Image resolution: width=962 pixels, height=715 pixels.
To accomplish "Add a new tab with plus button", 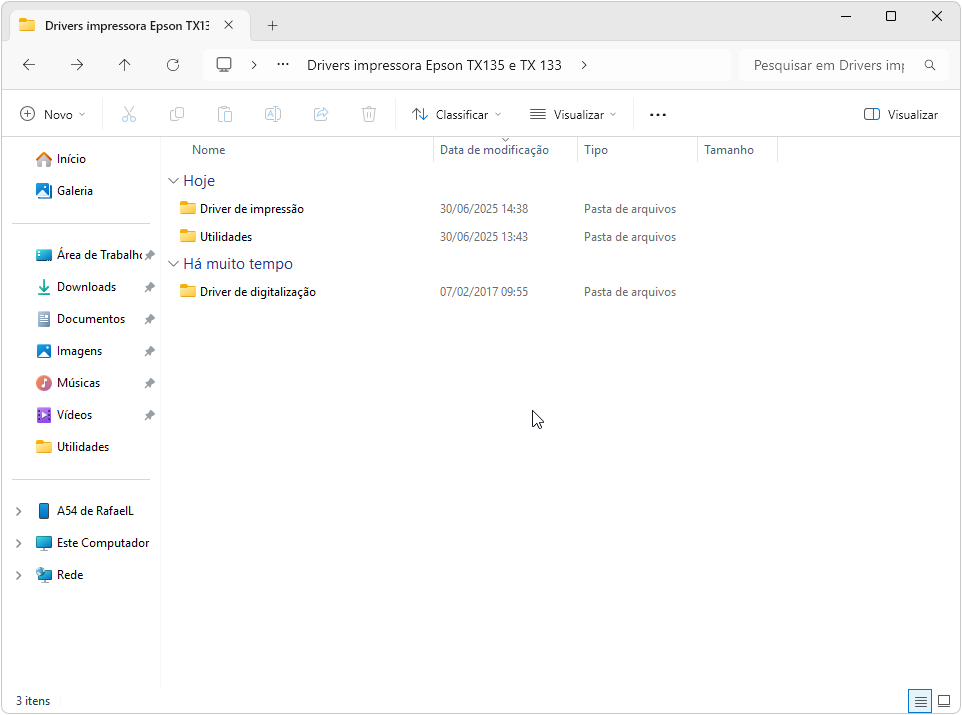I will pos(273,25).
